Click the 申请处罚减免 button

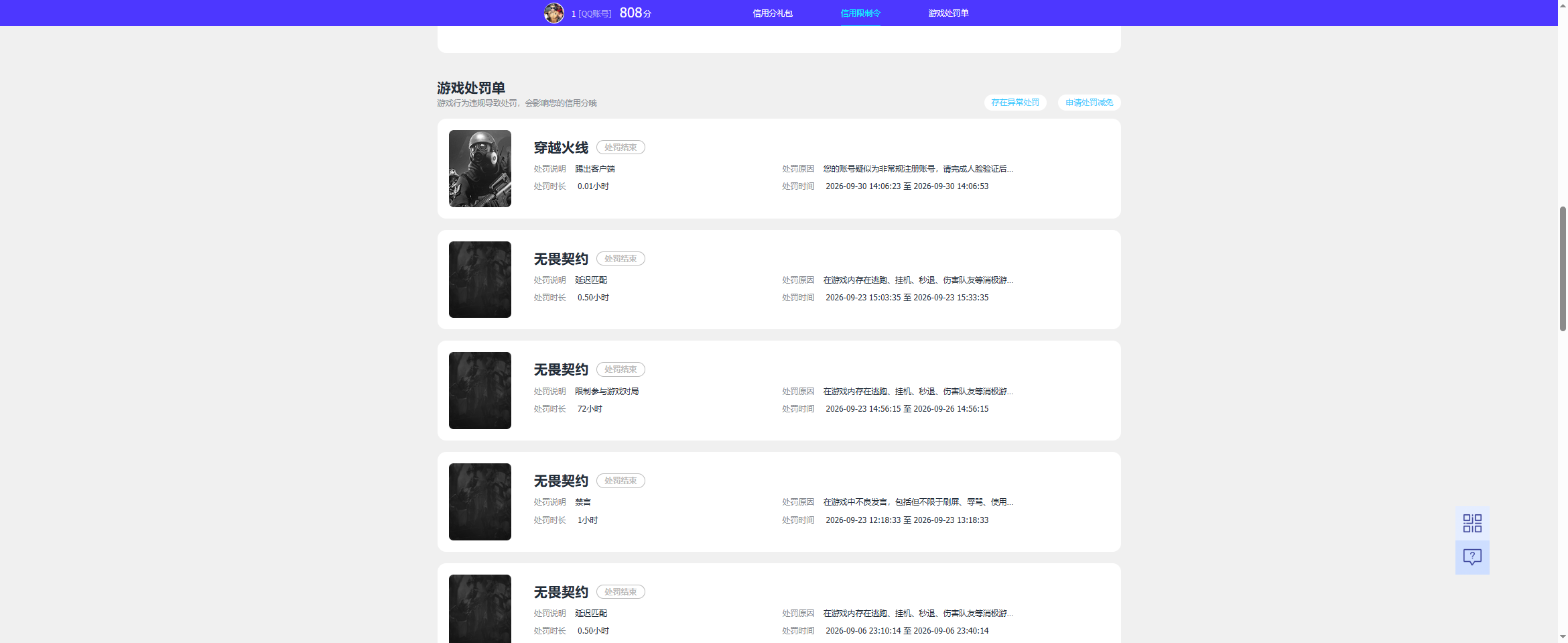[x=1090, y=103]
